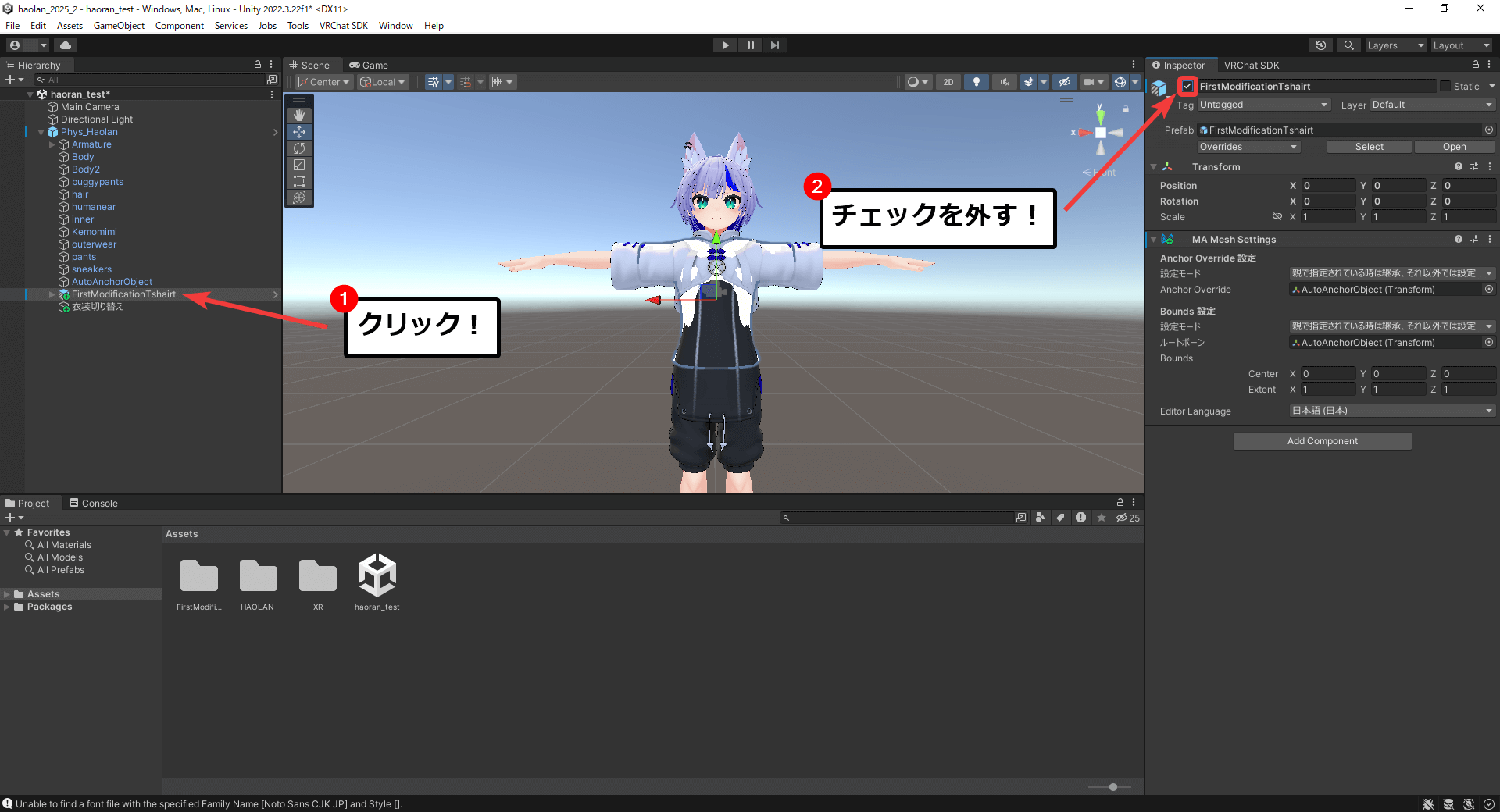This screenshot has width=1500, height=812.
Task: Pick object for Anchor Override field
Action: (x=1488, y=289)
